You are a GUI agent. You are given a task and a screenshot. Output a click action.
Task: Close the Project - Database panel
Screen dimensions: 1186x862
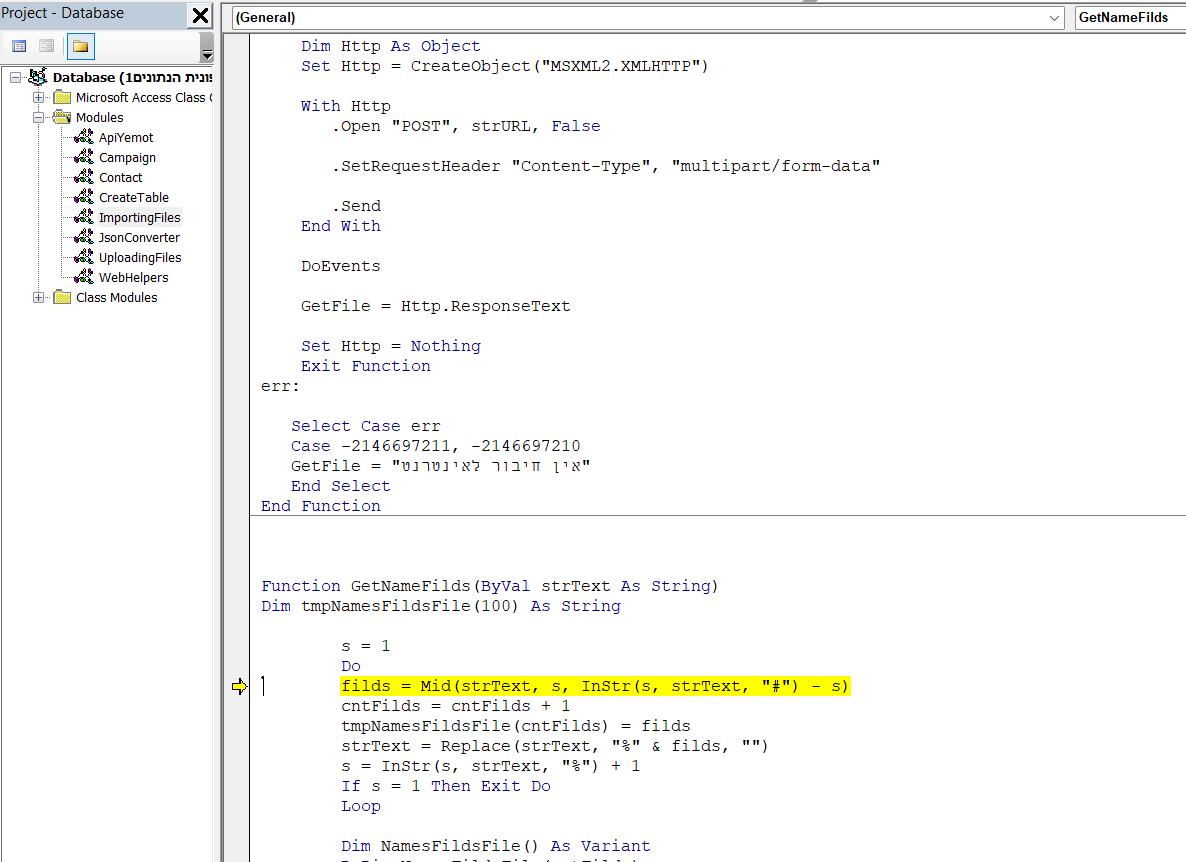200,15
